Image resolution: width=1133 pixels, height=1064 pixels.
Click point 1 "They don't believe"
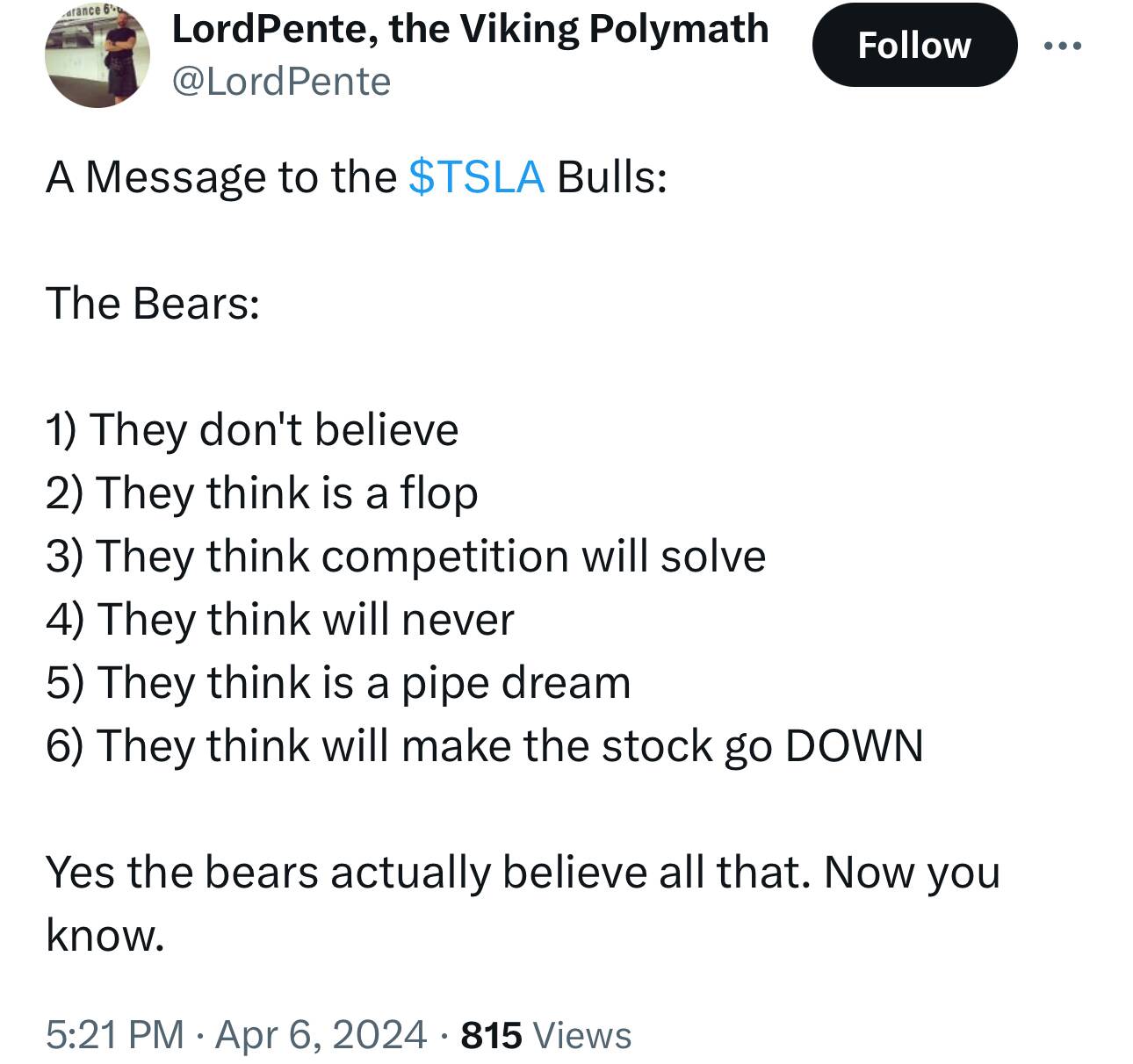coord(252,430)
